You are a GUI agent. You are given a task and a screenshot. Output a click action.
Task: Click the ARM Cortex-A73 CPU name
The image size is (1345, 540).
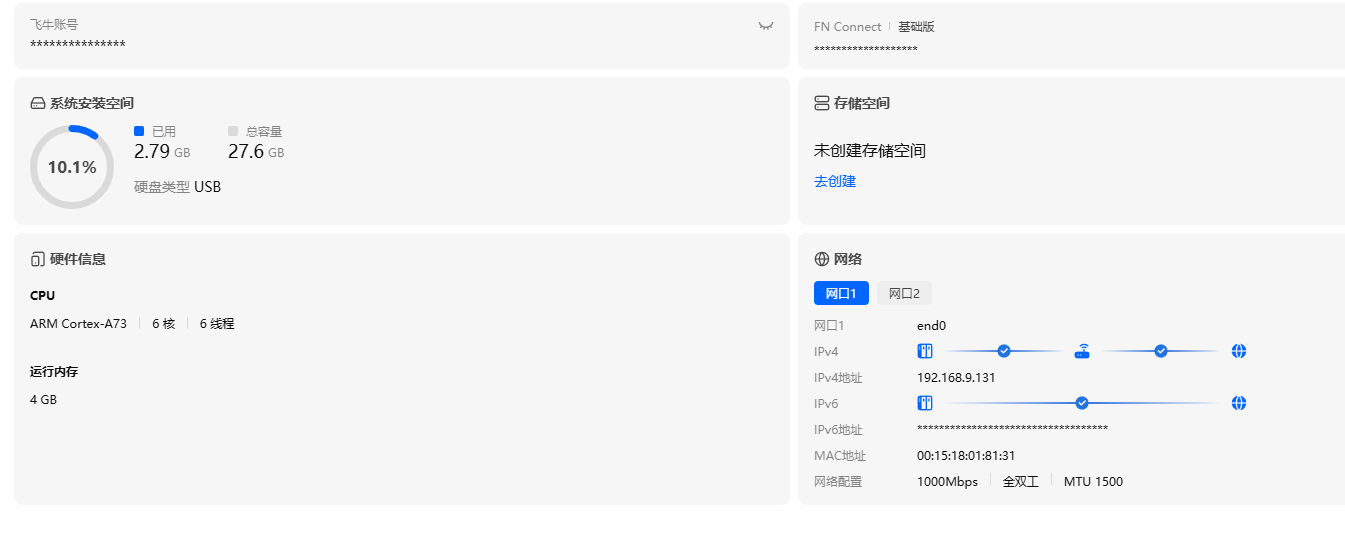point(79,324)
